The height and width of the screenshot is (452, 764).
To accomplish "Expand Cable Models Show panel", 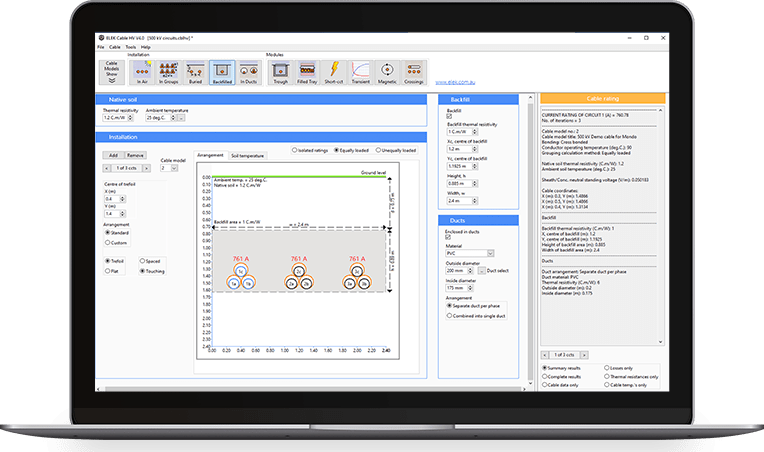I will coord(112,72).
